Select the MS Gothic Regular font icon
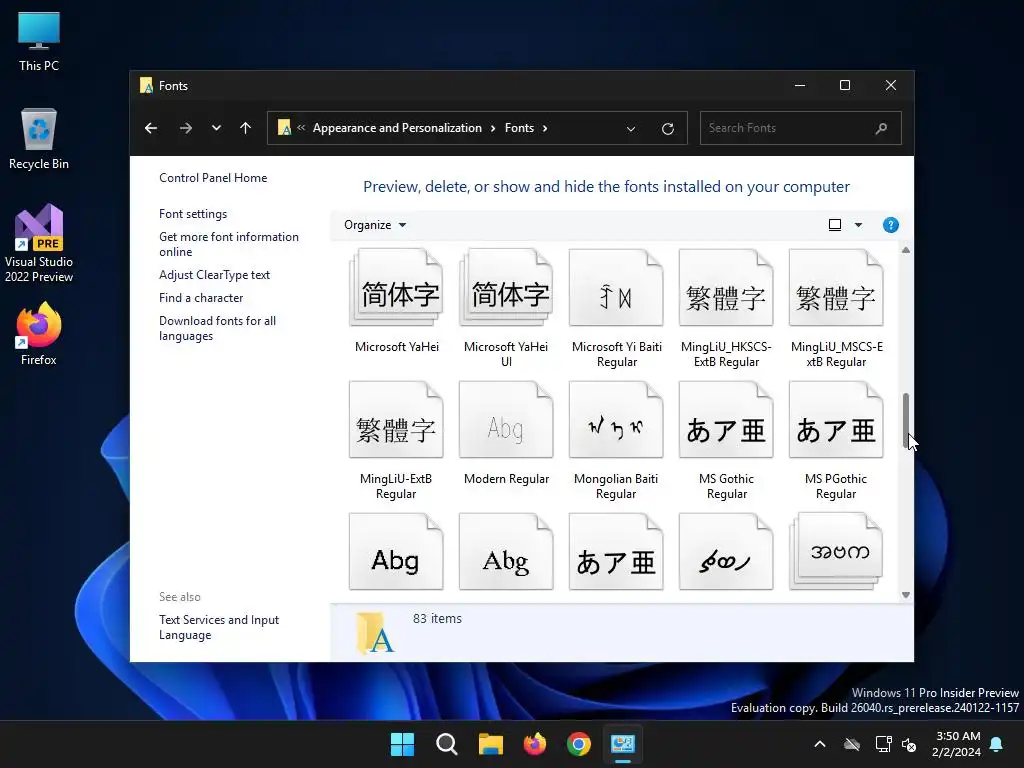This screenshot has width=1024, height=768. point(726,420)
